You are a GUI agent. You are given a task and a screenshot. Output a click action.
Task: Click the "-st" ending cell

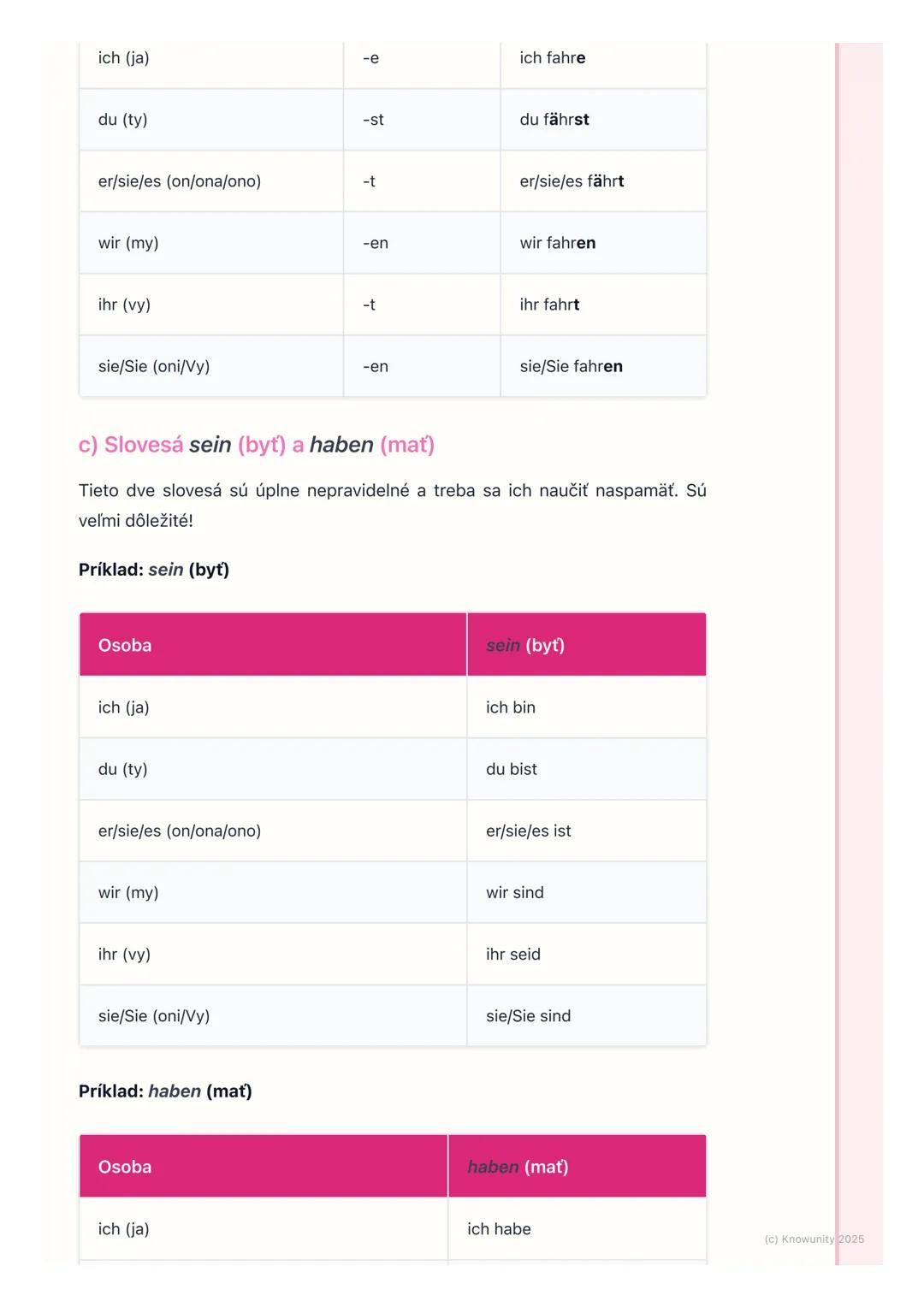373,120
